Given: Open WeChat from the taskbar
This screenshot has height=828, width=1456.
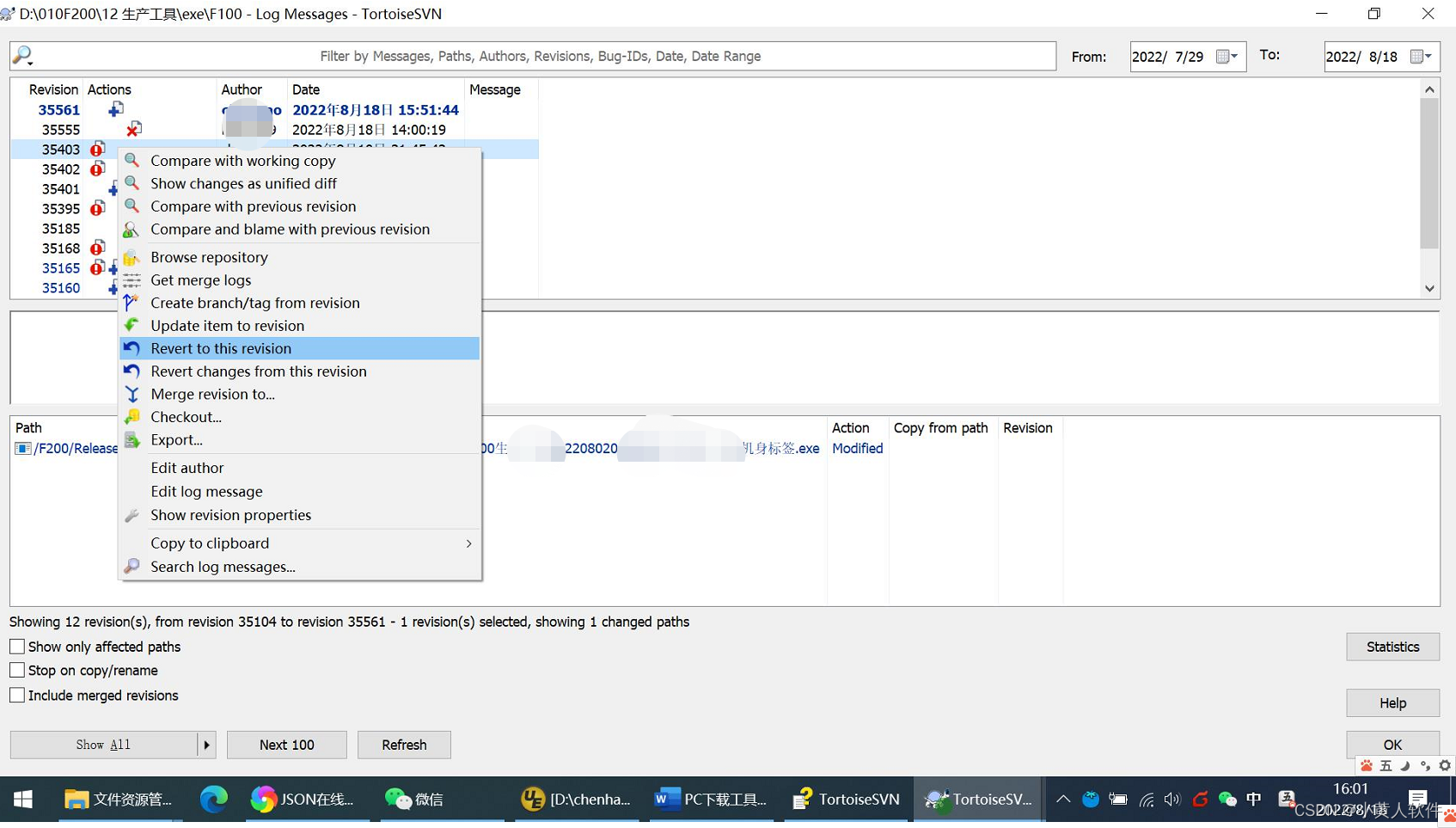Looking at the screenshot, I should click(x=413, y=800).
